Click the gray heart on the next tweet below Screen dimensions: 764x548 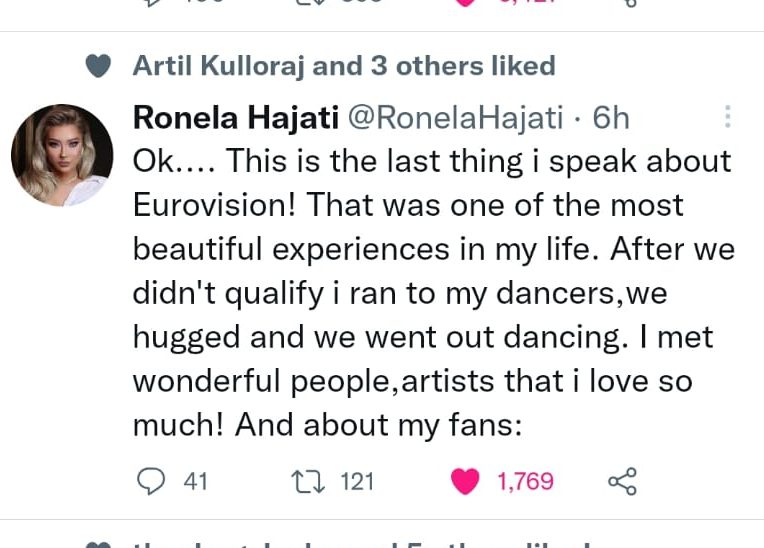(x=97, y=544)
